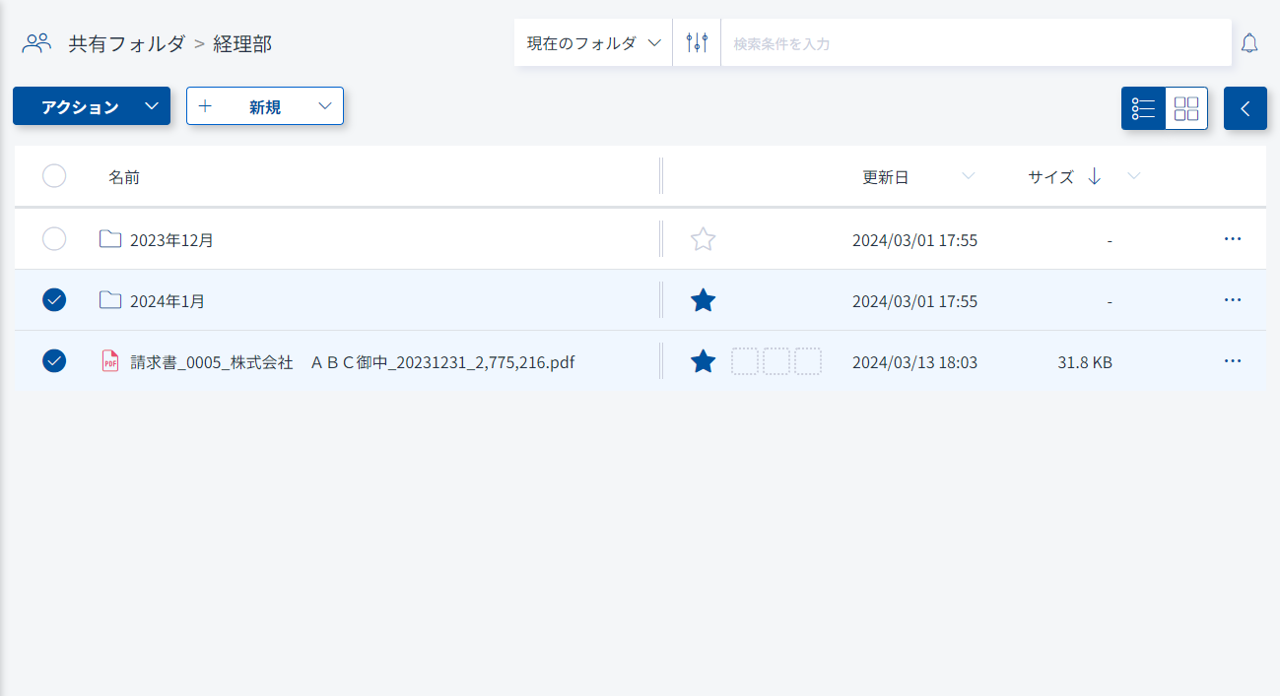Viewport: 1280px width, 696px height.
Task: Switch to grid thumbnail view
Action: (x=1186, y=108)
